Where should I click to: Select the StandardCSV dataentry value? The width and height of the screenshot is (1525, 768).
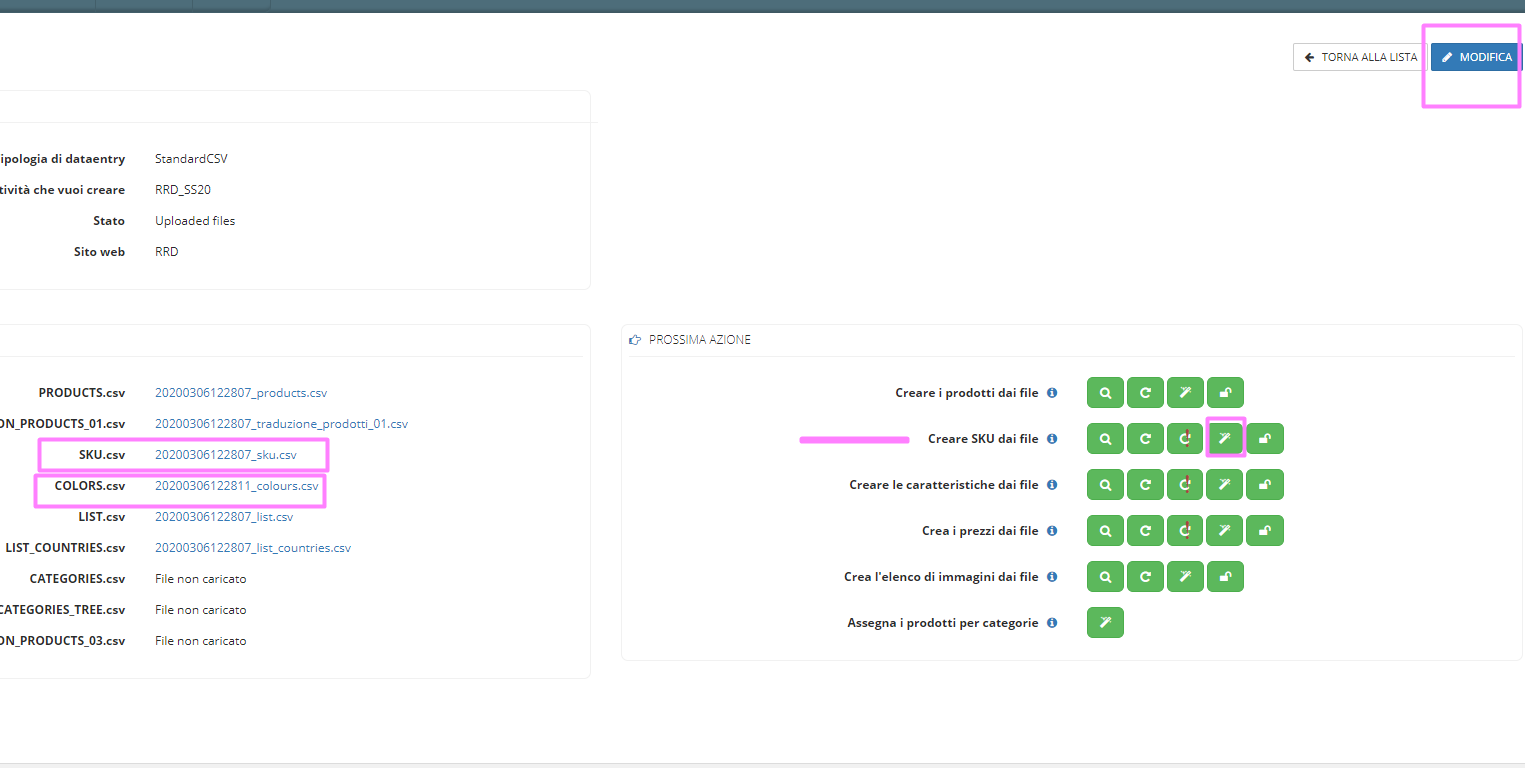[191, 159]
